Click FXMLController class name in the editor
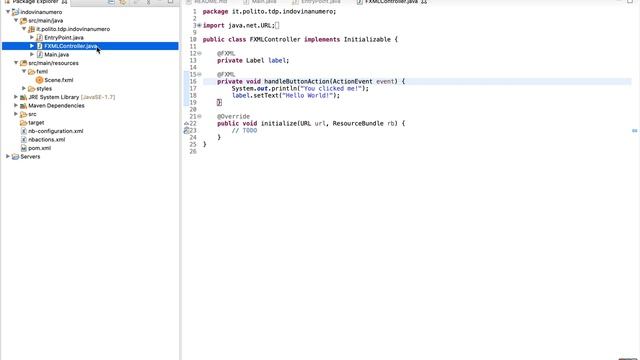Viewport: 640px width, 360px height. pyautogui.click(x=275, y=40)
